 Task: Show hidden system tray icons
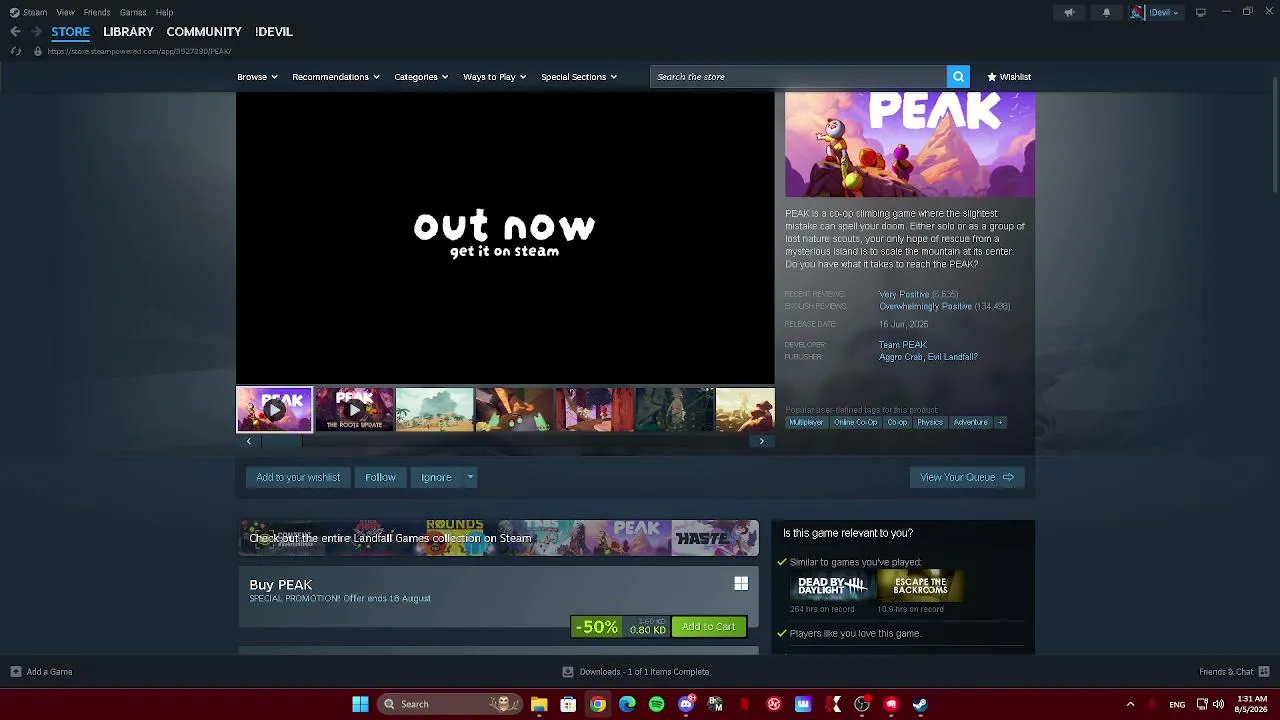[x=1130, y=704]
